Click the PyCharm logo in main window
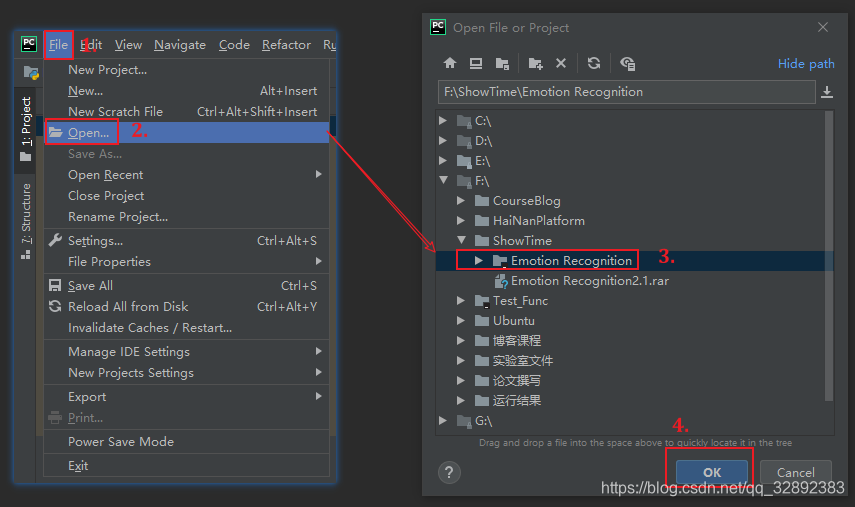The width and height of the screenshot is (855, 507). 29,44
